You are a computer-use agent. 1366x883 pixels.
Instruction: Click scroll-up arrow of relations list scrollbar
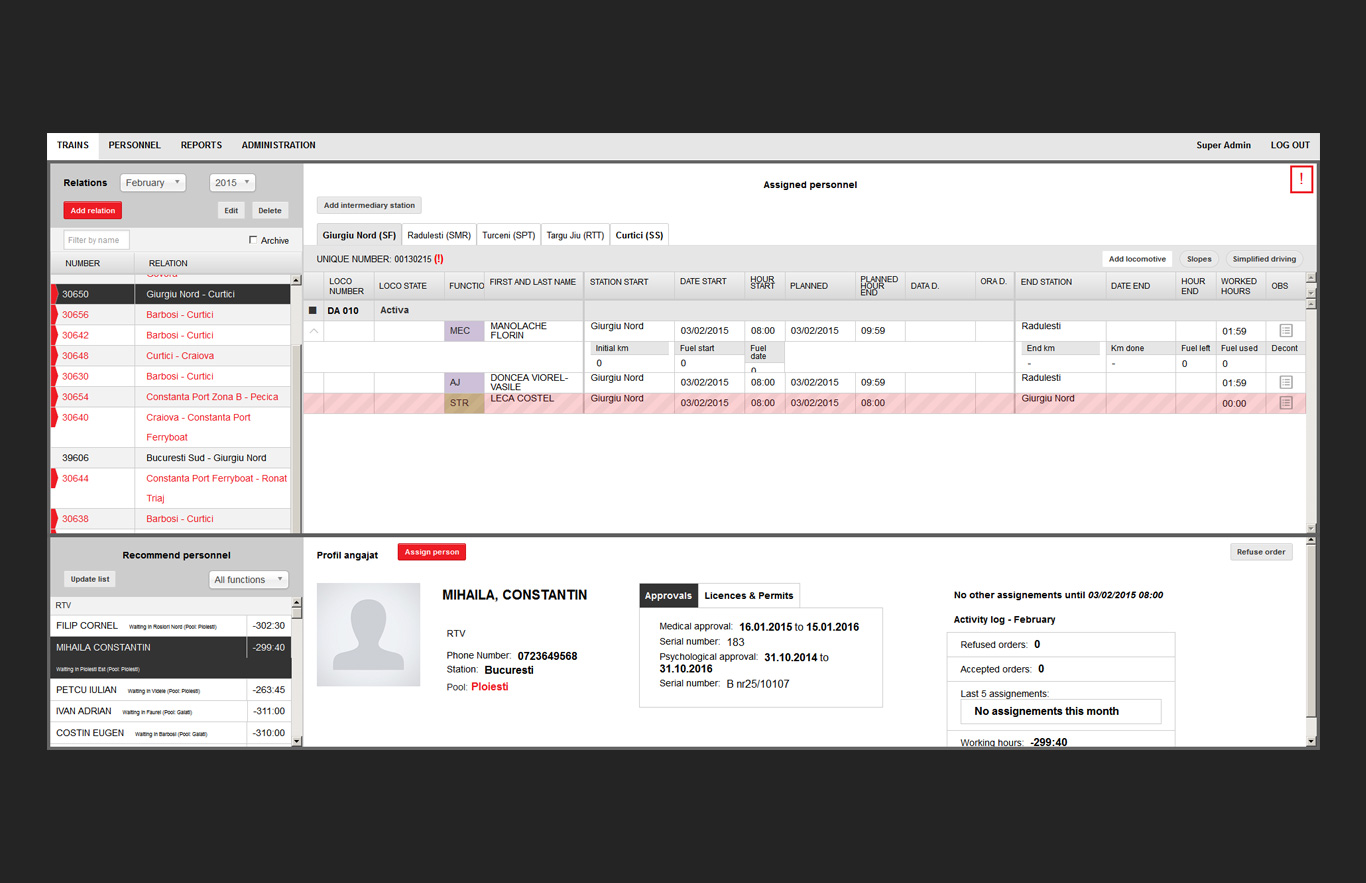(x=295, y=280)
